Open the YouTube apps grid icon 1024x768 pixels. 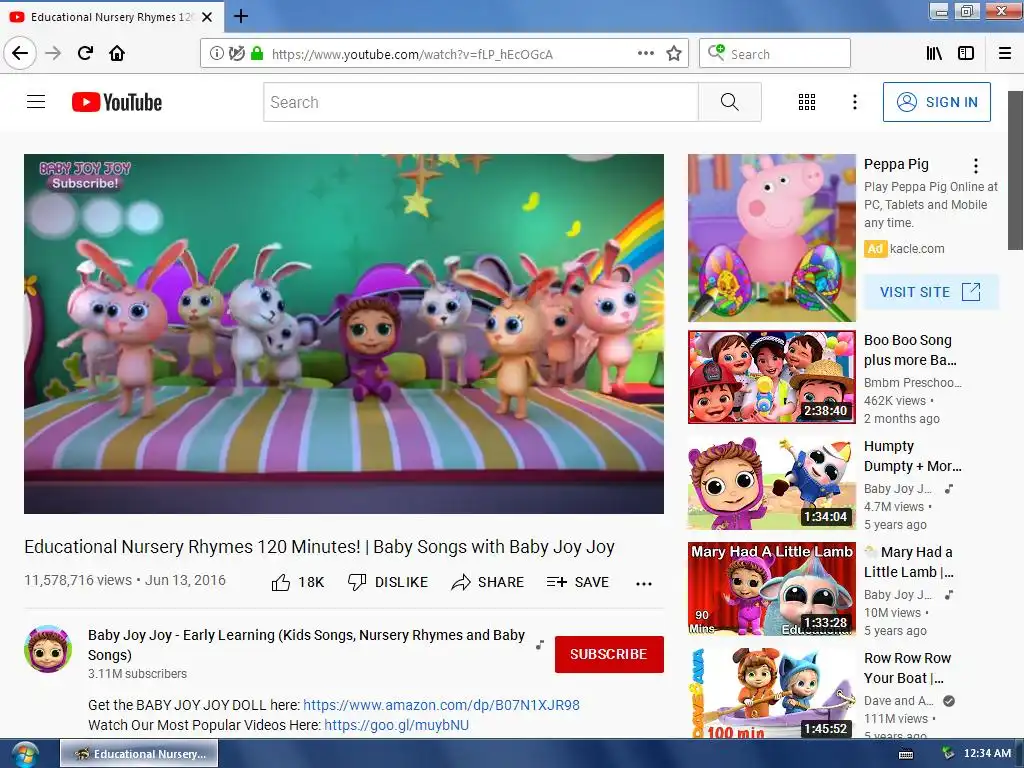[x=807, y=102]
